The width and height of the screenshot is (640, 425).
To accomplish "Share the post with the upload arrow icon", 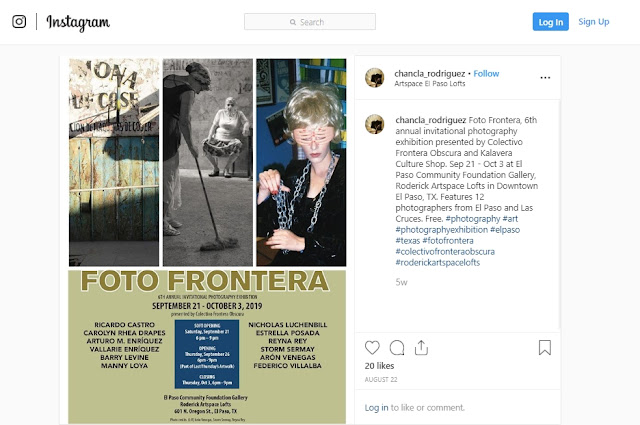I will pos(421,347).
